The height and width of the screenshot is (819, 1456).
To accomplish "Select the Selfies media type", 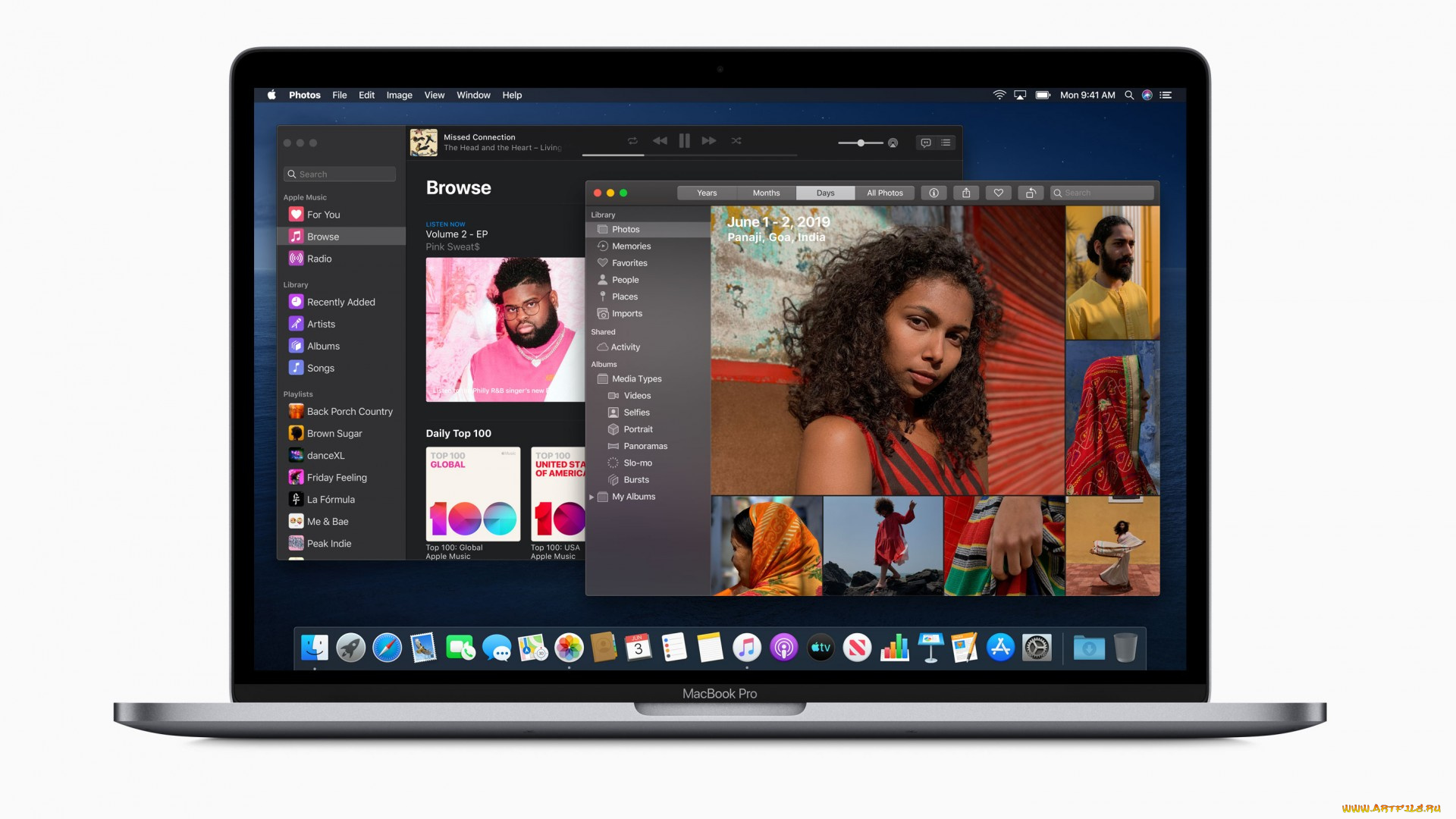I will pyautogui.click(x=636, y=412).
